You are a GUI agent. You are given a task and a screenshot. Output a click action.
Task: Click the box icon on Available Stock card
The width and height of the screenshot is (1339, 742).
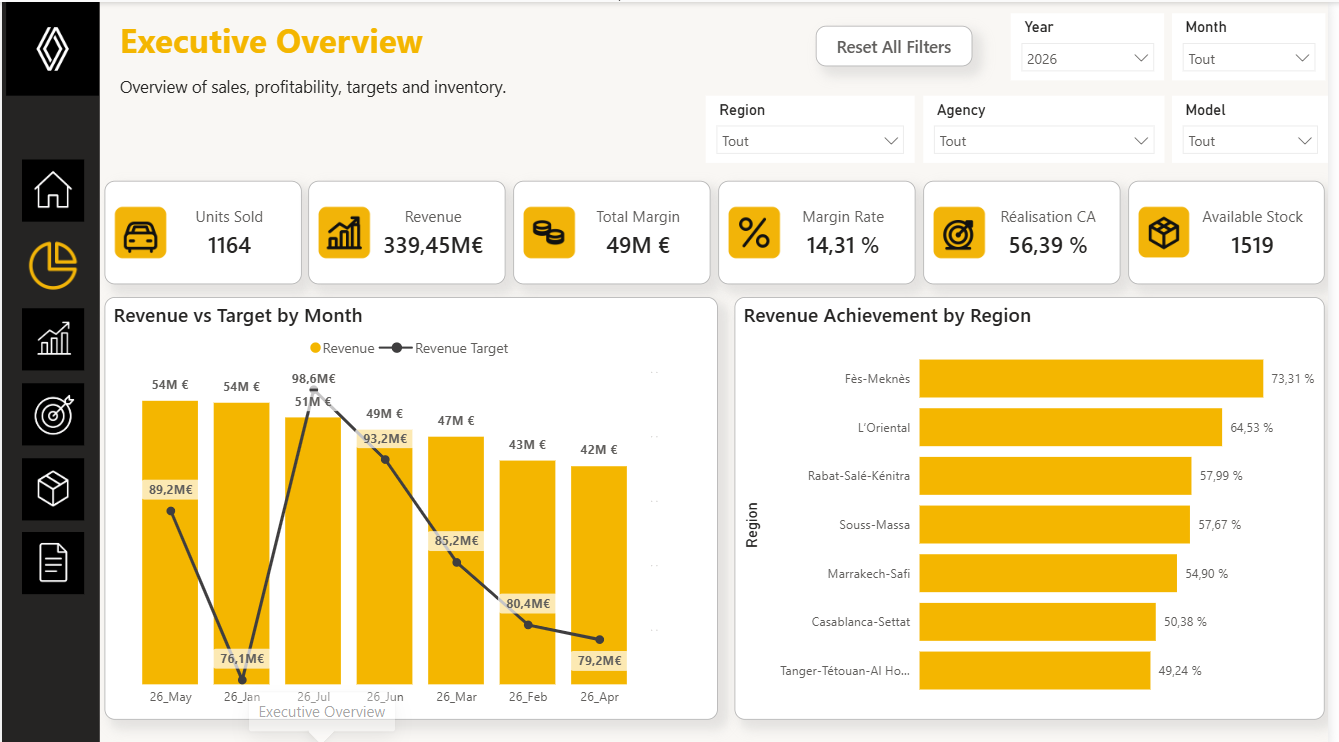click(1164, 233)
